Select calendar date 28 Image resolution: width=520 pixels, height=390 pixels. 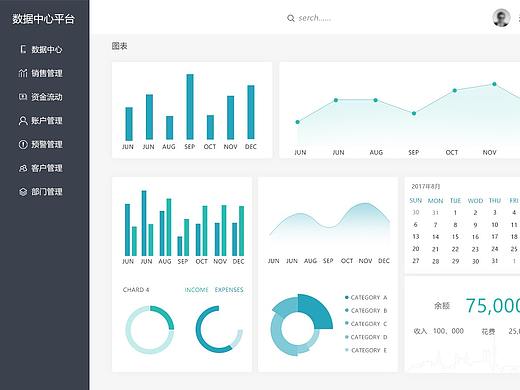coord(436,261)
